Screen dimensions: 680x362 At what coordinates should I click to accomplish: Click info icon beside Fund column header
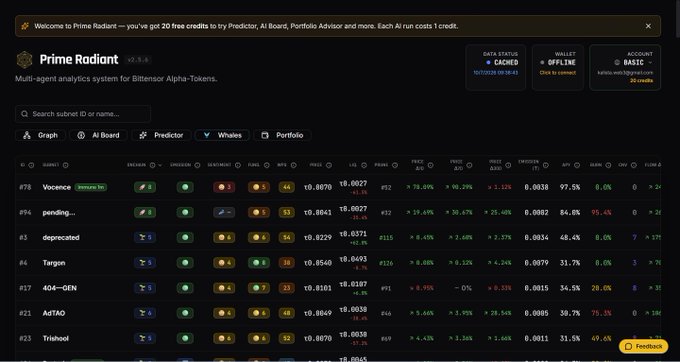(267, 165)
